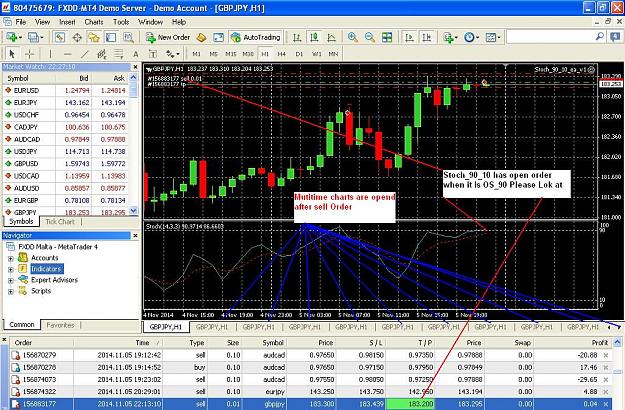The image size is (625, 410).
Task: Expand the Indicators tree node
Action: (x=11, y=269)
